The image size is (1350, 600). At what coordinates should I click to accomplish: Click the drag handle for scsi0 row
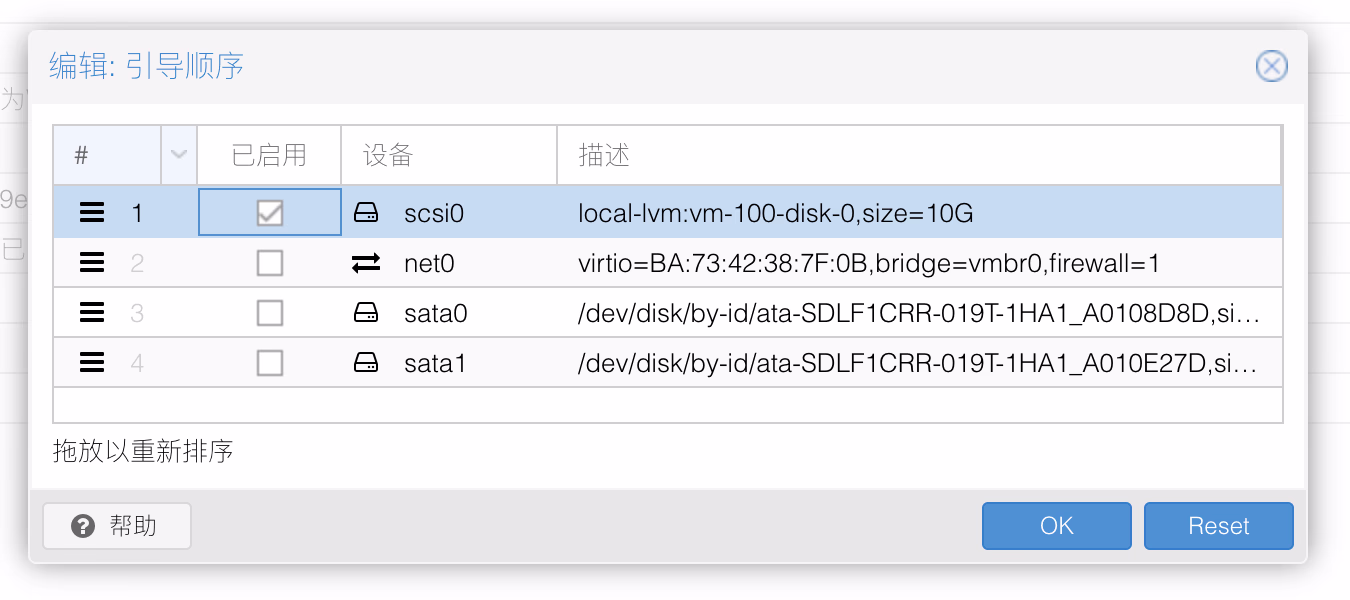tap(92, 212)
